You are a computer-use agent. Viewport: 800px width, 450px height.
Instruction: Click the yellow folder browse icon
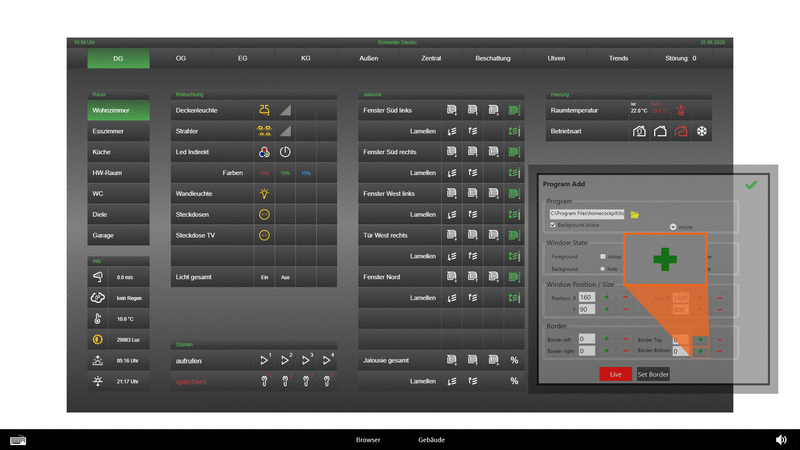634,214
